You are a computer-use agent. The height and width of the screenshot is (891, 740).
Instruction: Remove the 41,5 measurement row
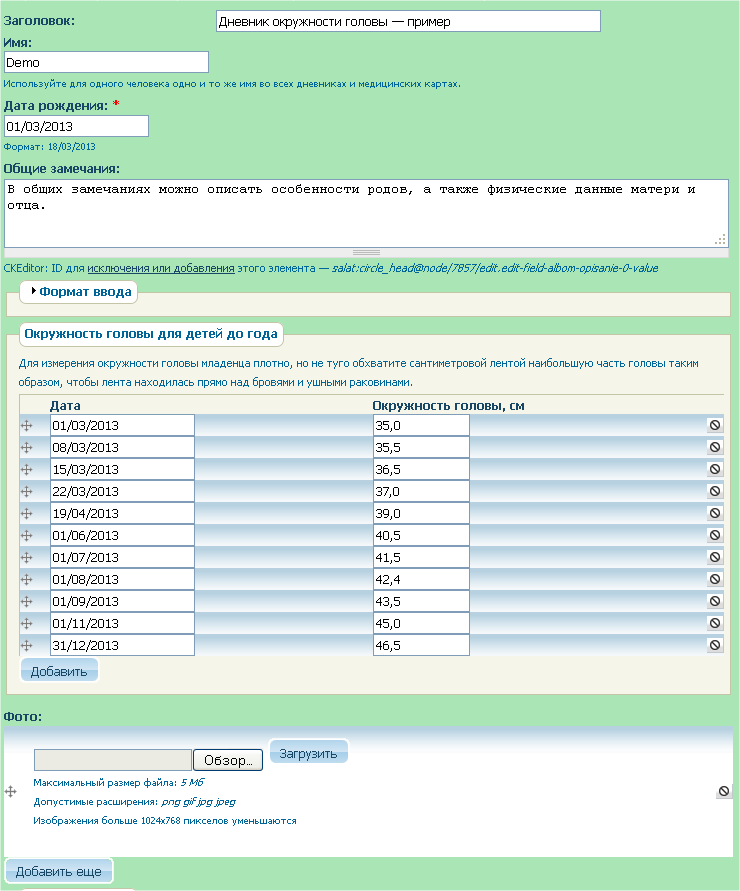tap(715, 557)
